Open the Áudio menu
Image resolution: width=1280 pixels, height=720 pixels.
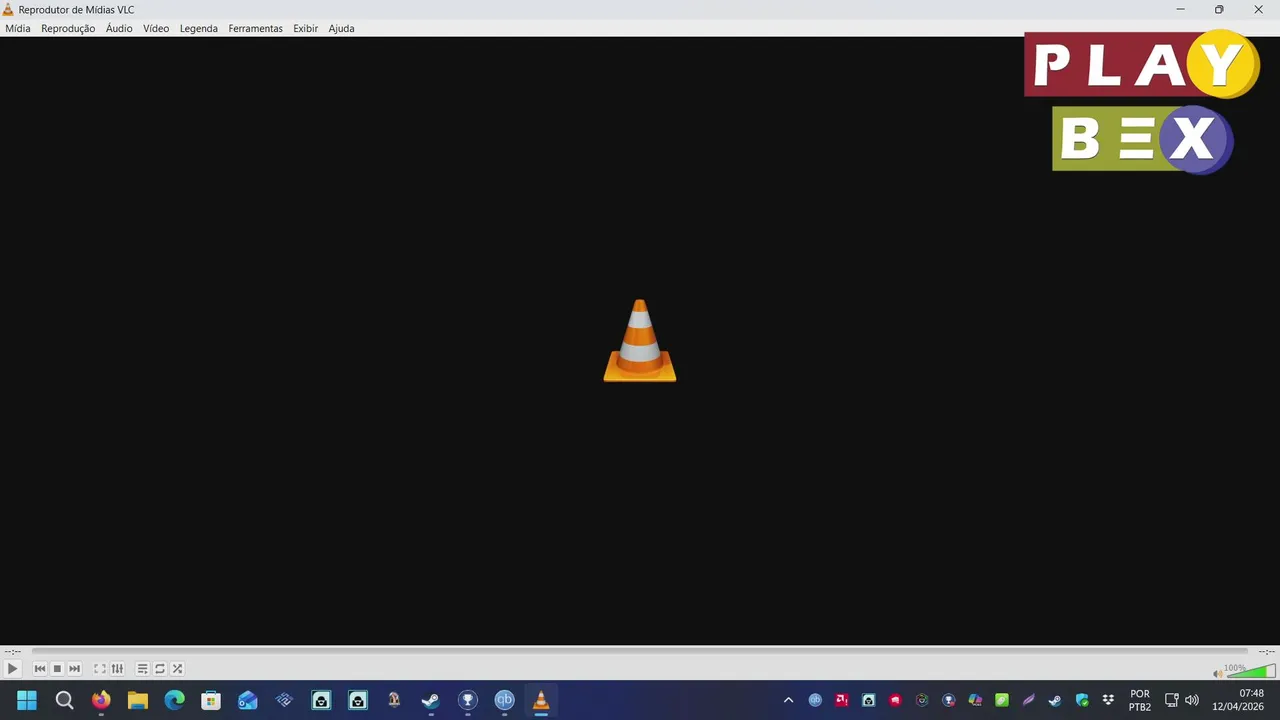[x=119, y=28]
